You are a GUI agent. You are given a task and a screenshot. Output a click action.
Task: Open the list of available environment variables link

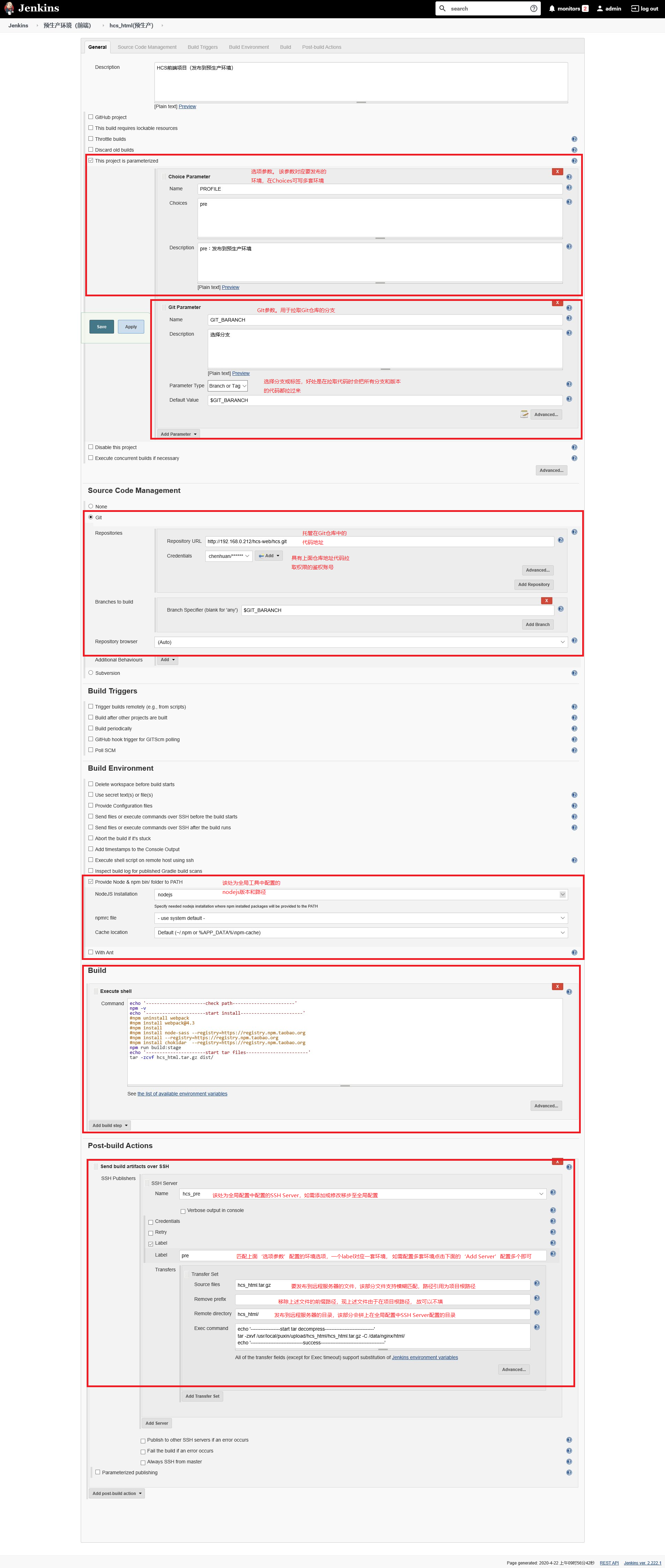point(182,1094)
